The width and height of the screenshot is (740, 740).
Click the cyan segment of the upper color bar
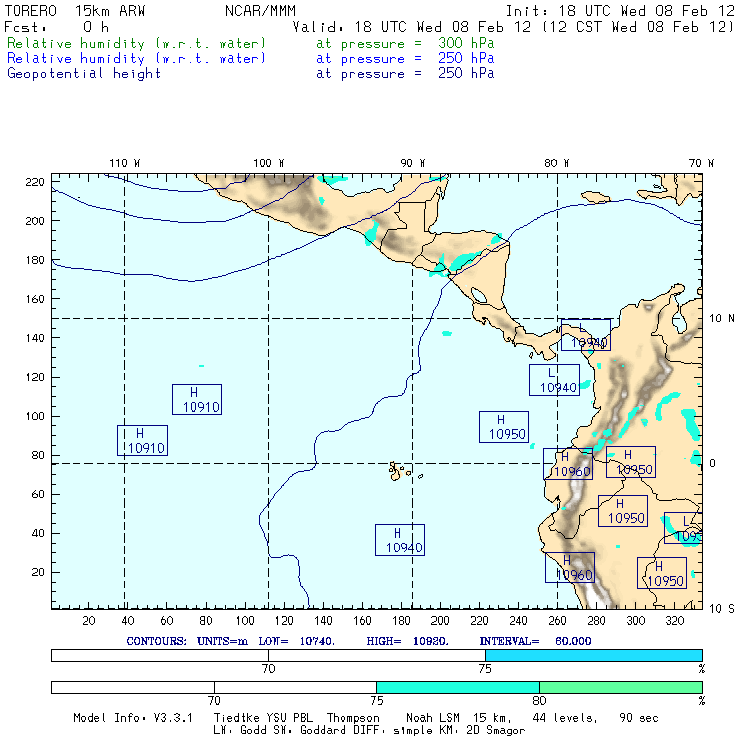(594, 655)
